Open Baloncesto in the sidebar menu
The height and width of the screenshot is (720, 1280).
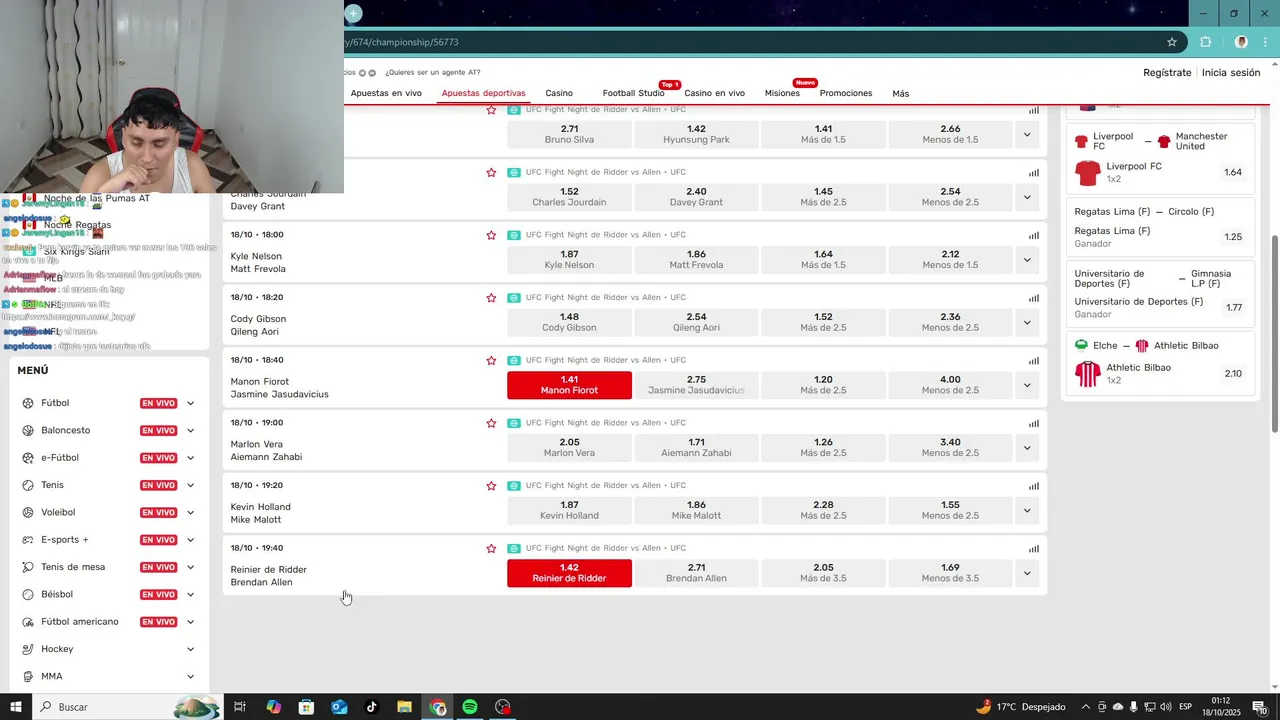pos(66,430)
